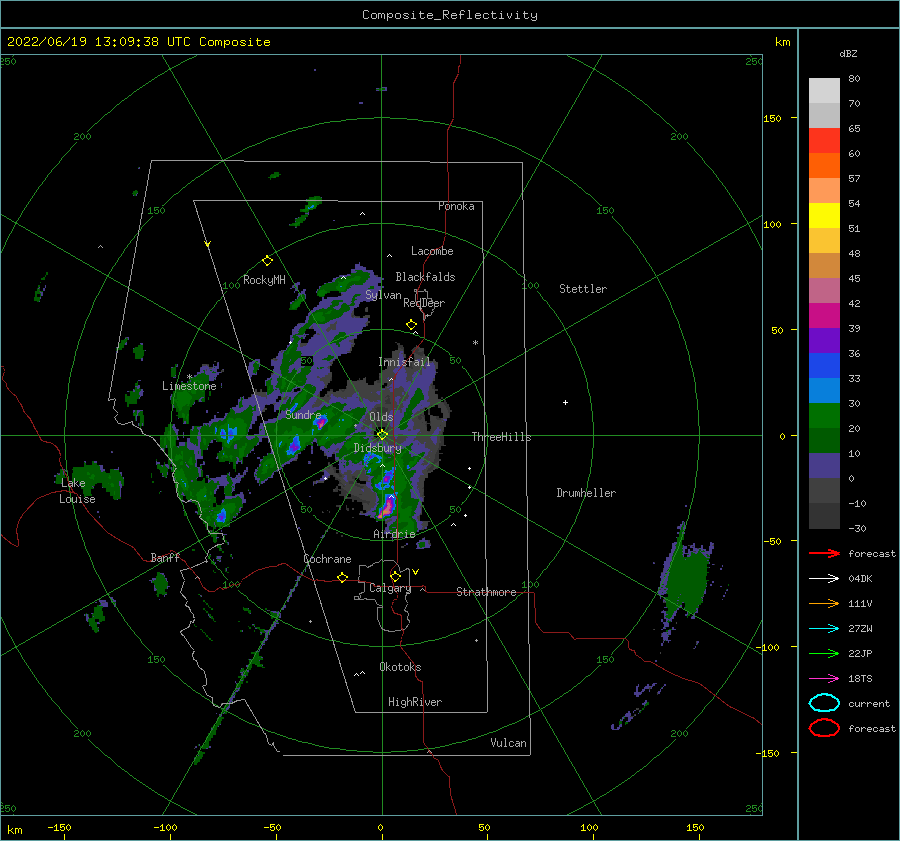Click the Composite_Reflectivity title
The width and height of the screenshot is (900, 841).
[449, 15]
